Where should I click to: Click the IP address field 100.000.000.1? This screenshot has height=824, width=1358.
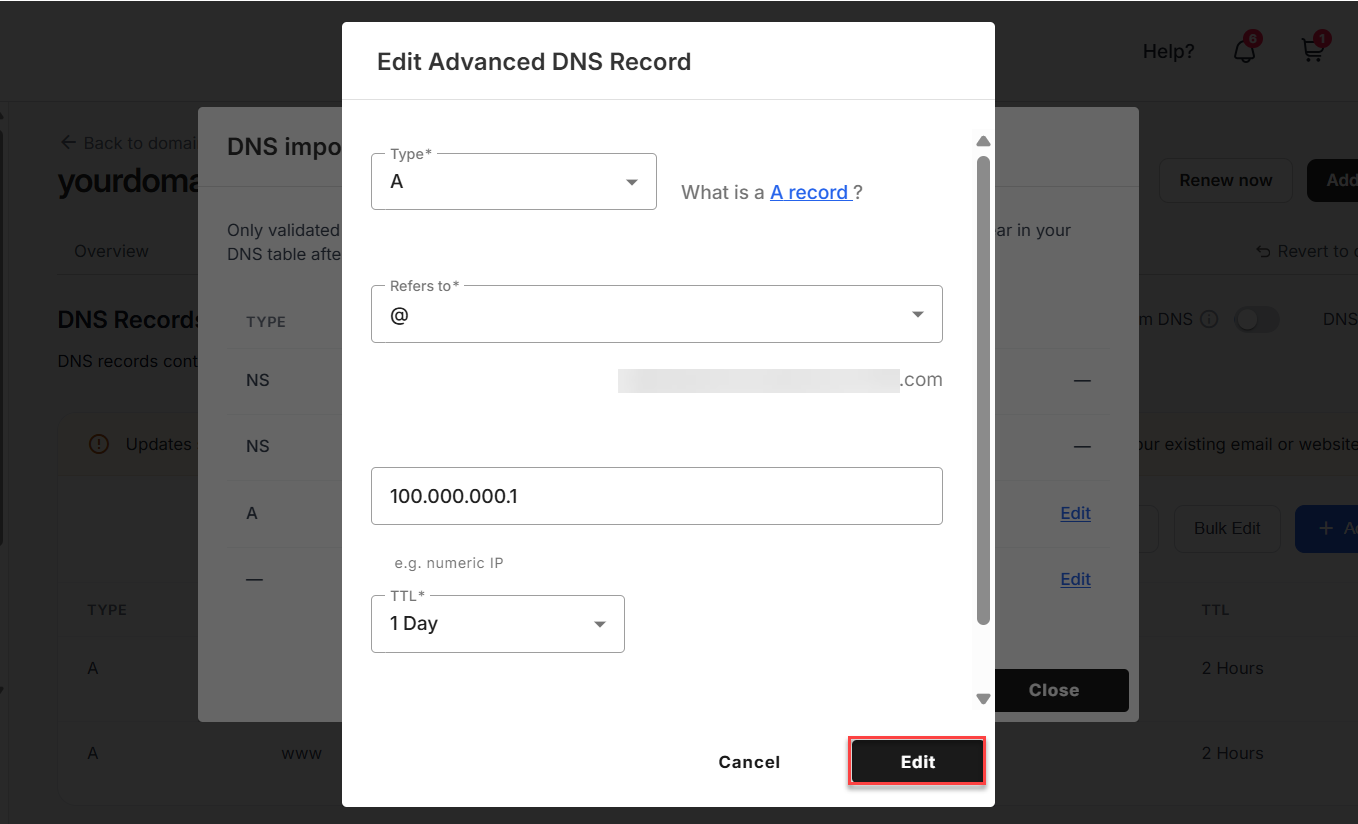[x=656, y=495]
